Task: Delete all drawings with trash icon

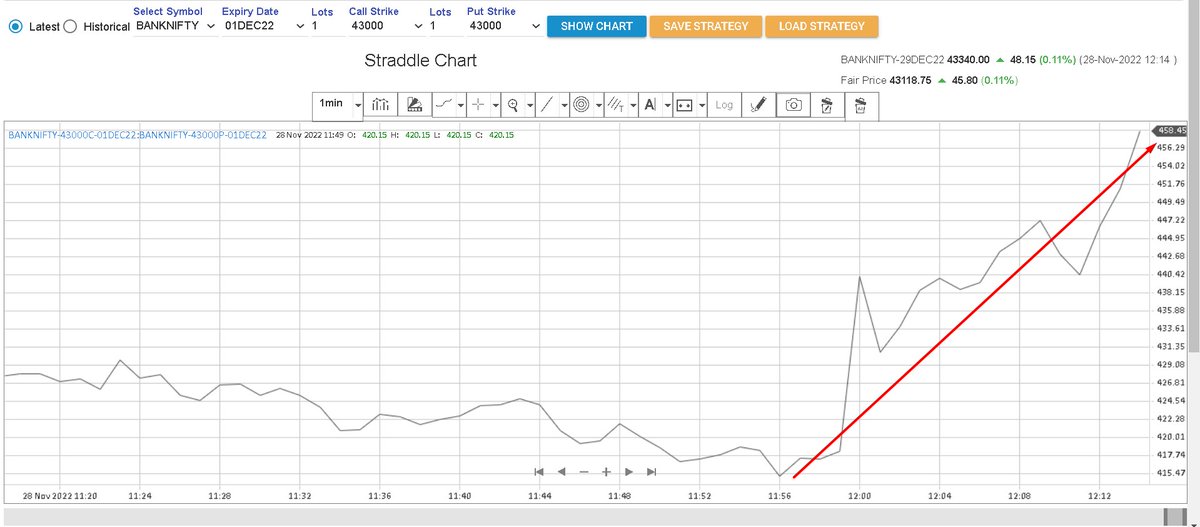Action: [x=860, y=104]
